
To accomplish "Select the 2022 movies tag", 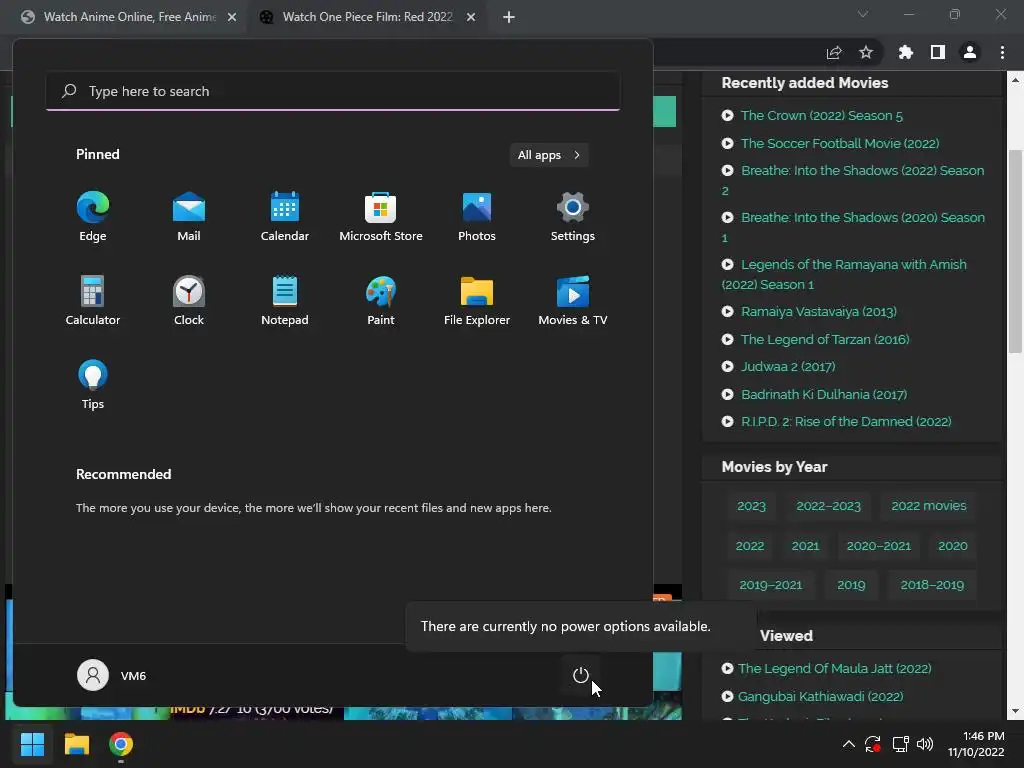I will point(929,506).
